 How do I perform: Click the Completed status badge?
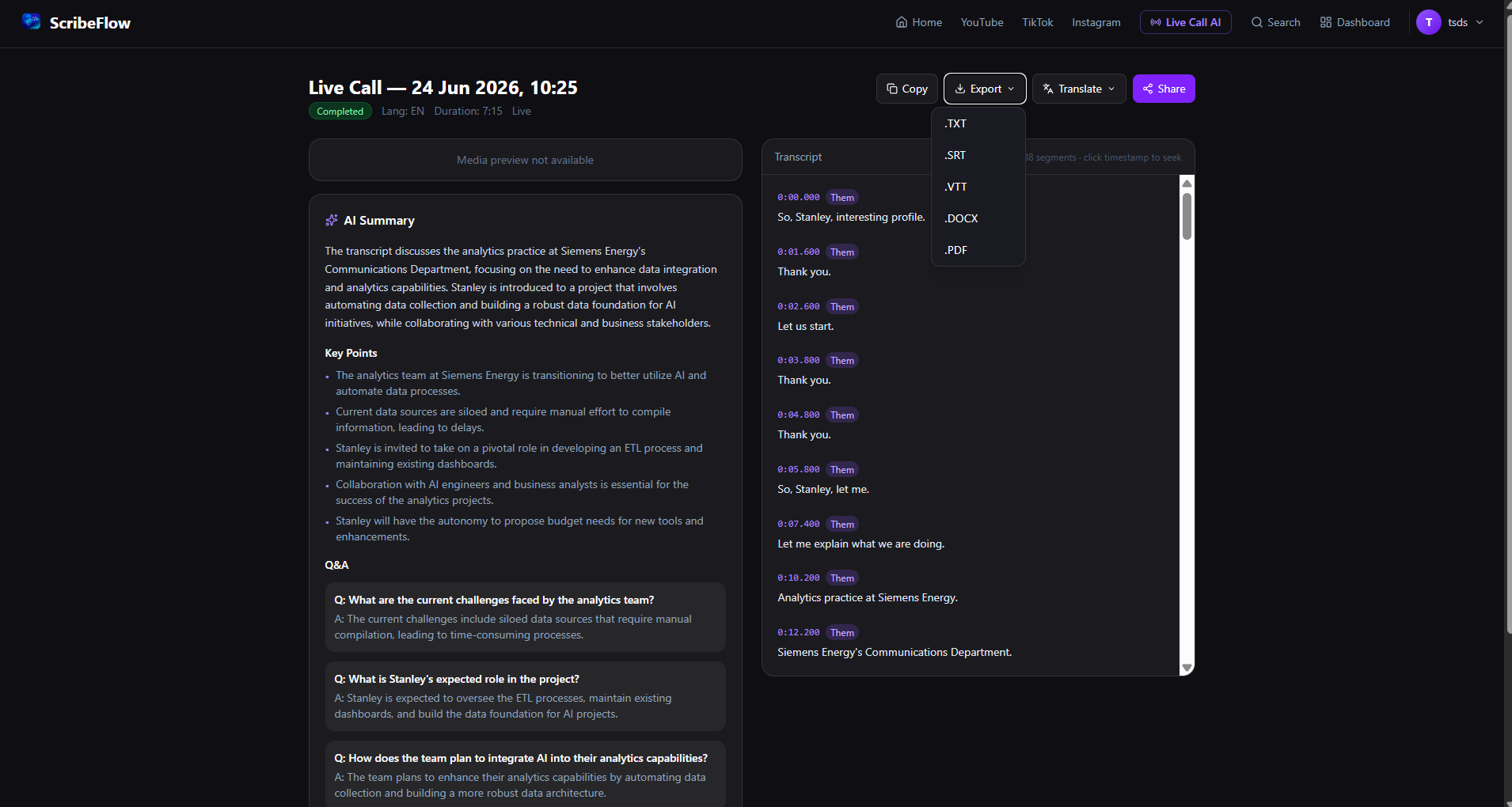[x=340, y=112]
